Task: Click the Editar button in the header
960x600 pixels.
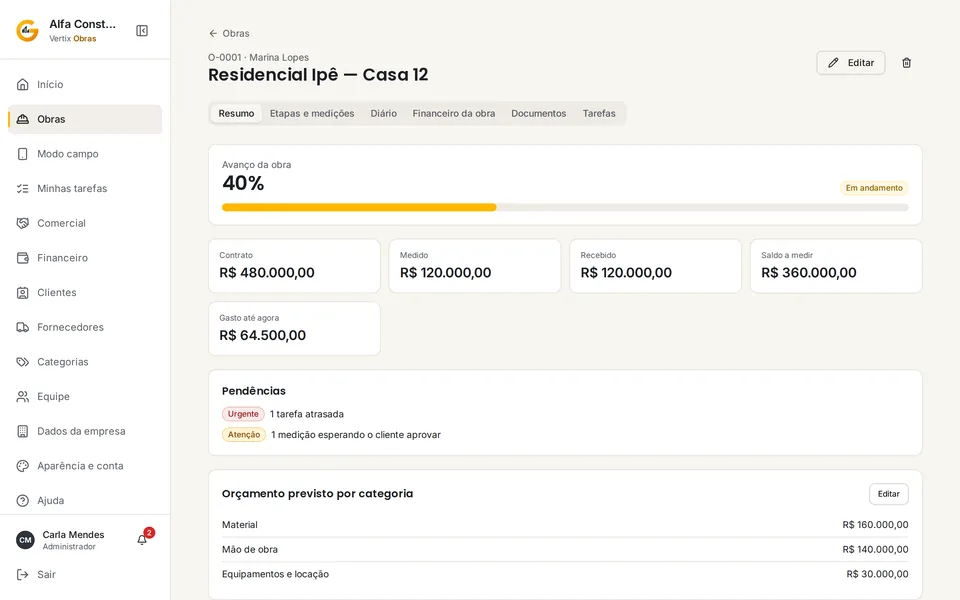Action: click(850, 62)
